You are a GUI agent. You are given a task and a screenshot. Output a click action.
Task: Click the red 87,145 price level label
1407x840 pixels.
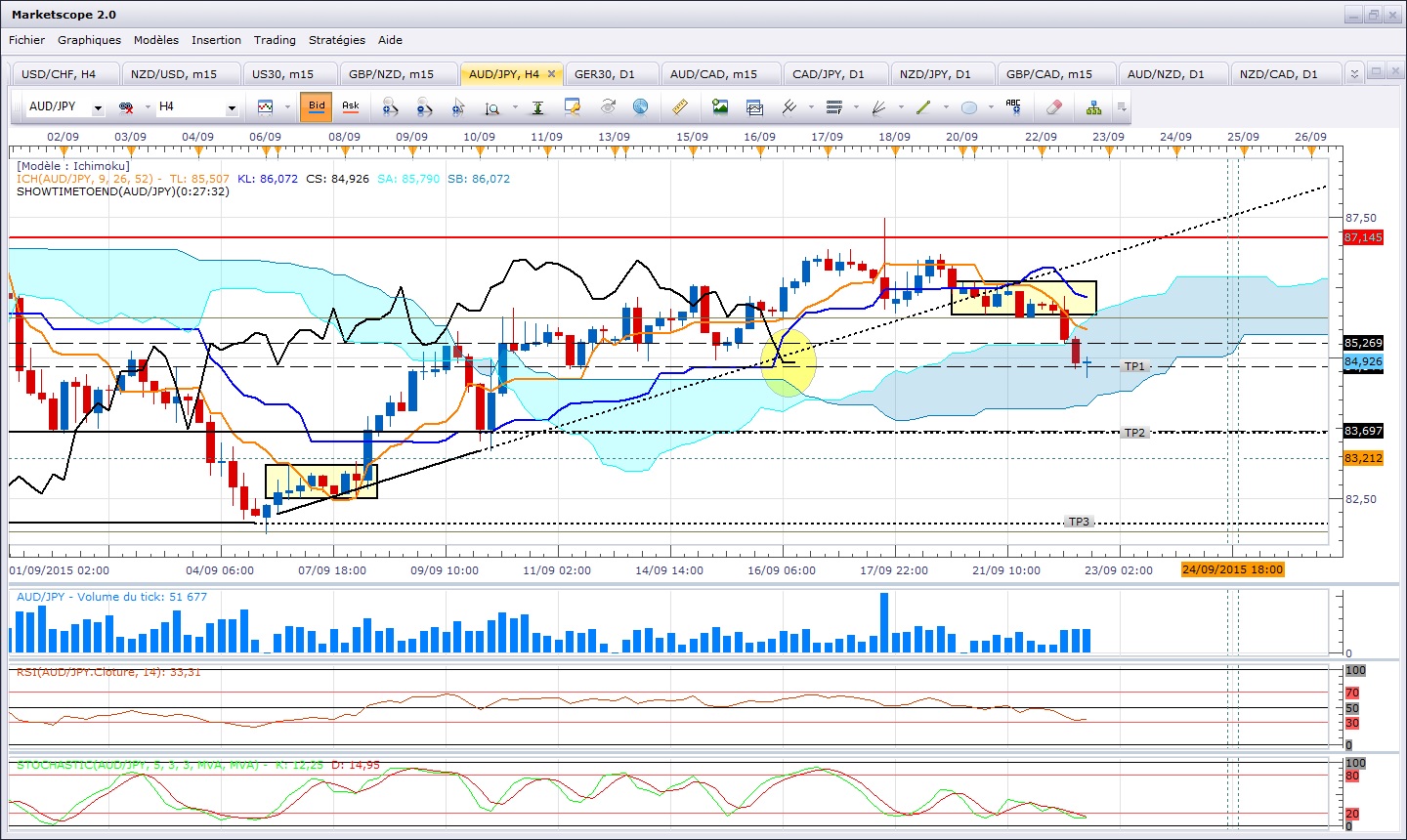(1363, 237)
